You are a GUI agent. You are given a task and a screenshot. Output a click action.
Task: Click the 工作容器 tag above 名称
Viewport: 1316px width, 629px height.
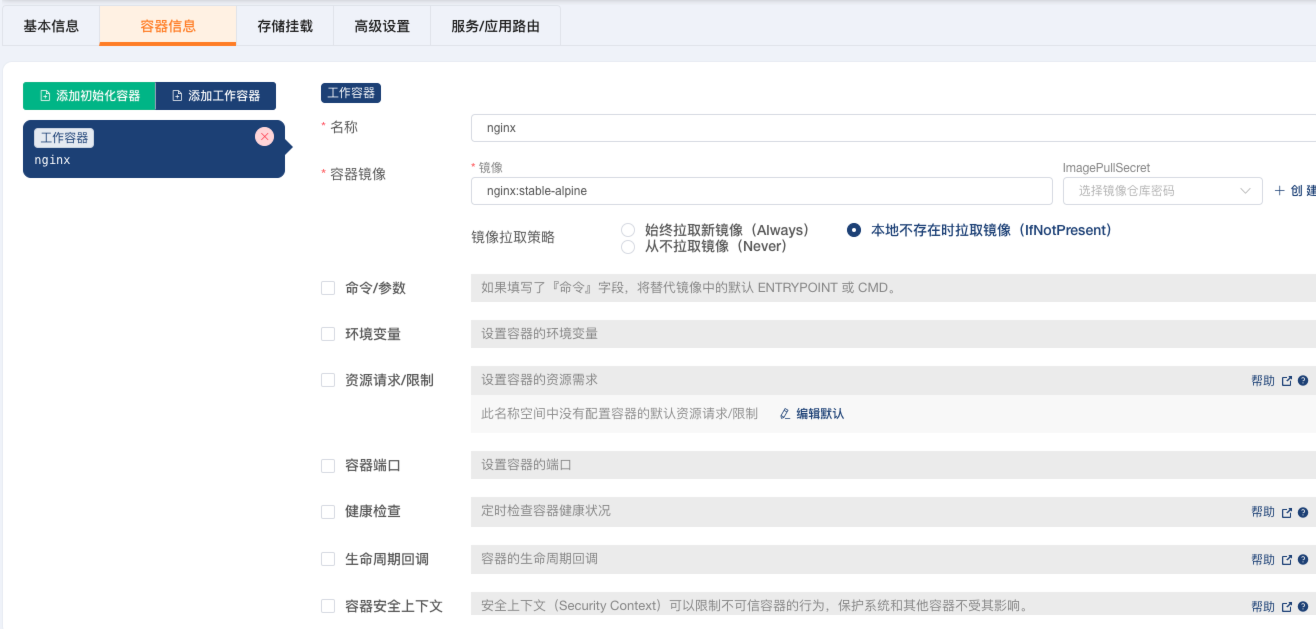351,93
